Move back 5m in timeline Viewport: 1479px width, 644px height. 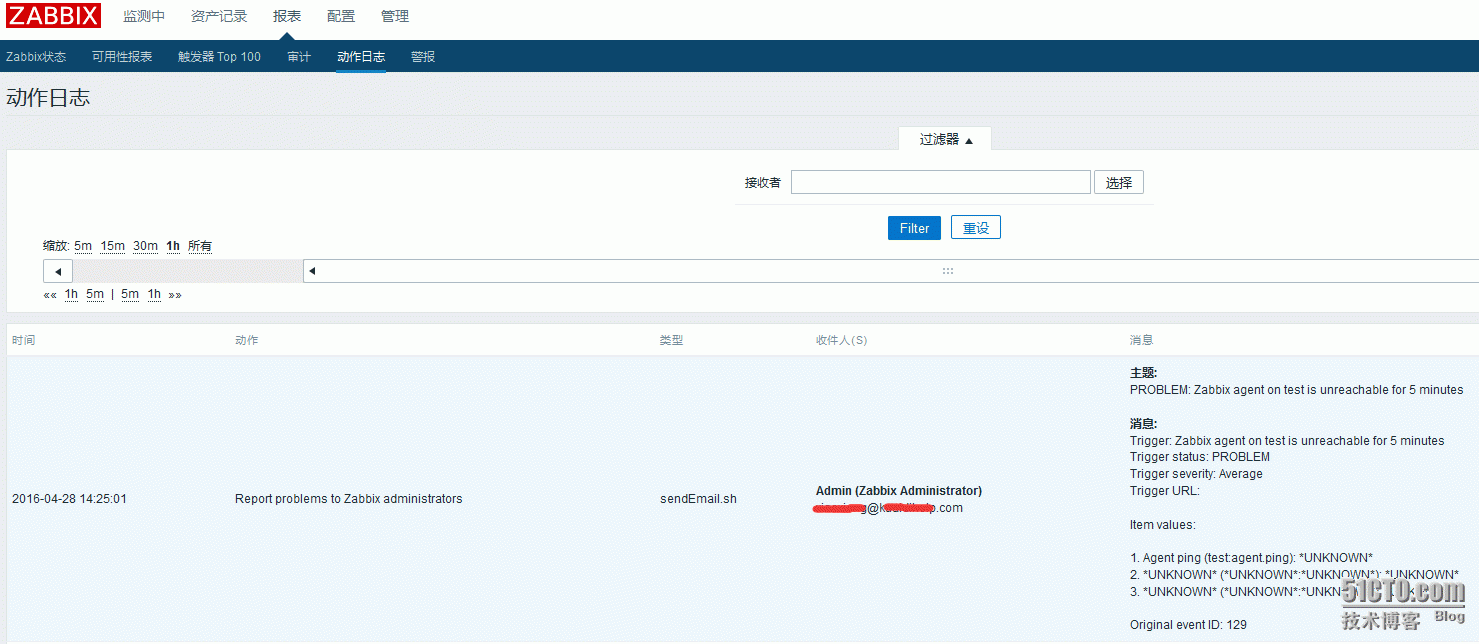pyautogui.click(x=95, y=295)
